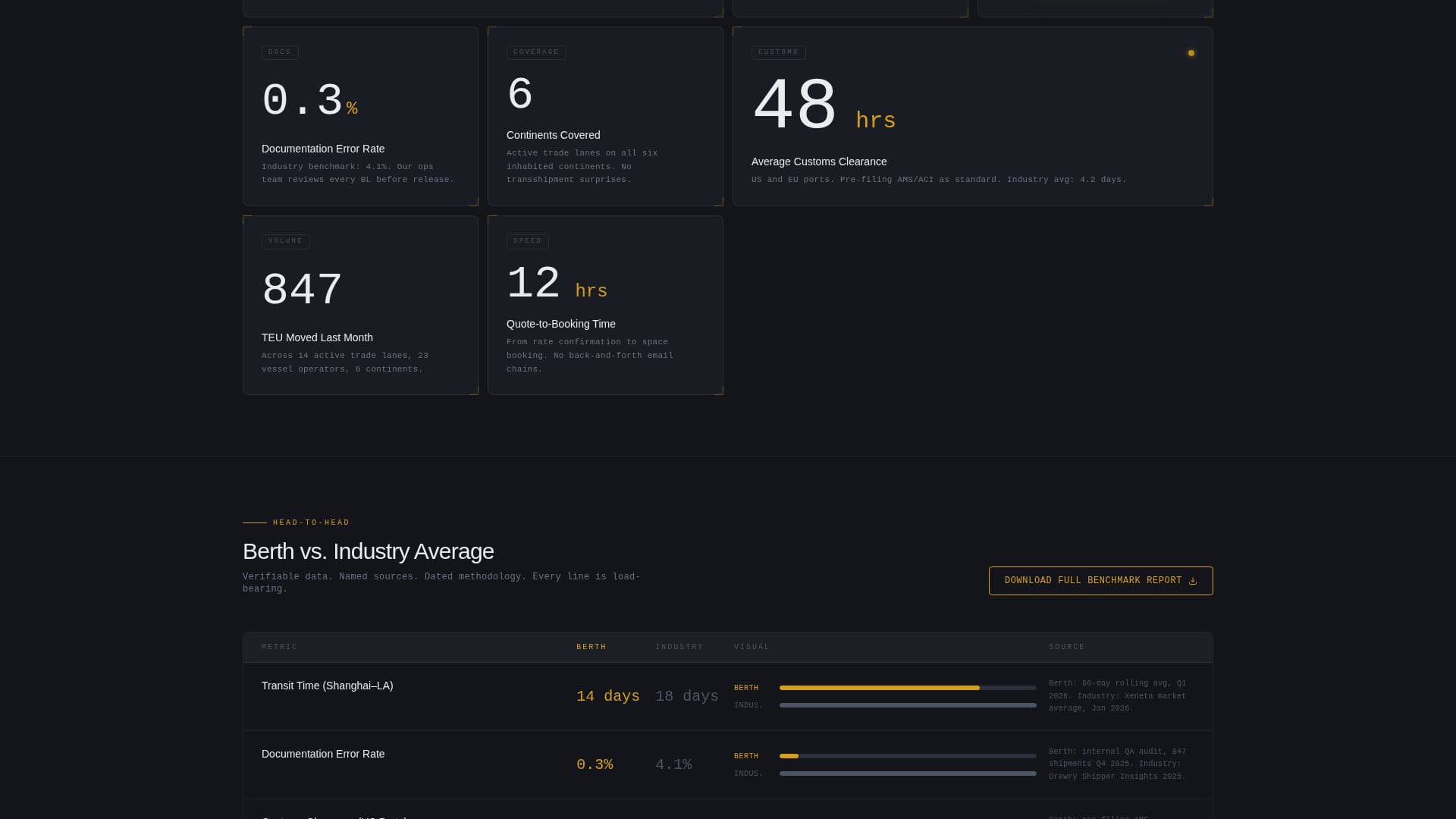Click the HEAD-TO-HEAD section marker line
The image size is (1456, 819).
(254, 522)
